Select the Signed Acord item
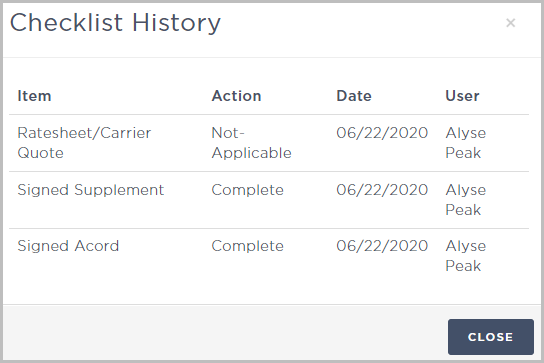The image size is (544, 363). 68,246
